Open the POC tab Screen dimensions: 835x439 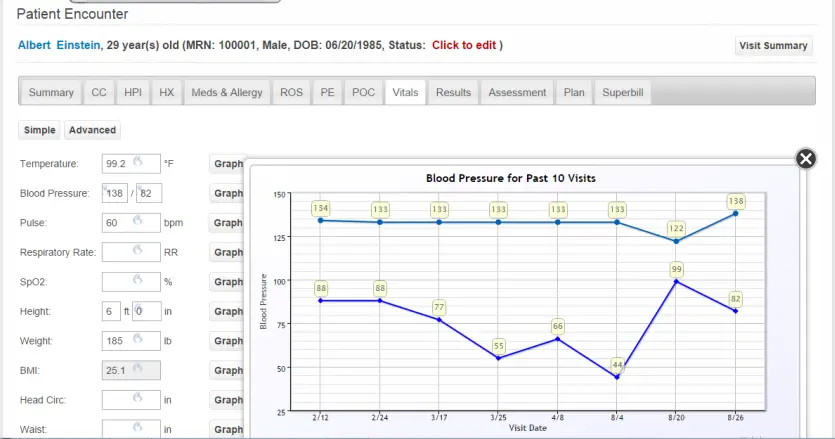(x=364, y=93)
